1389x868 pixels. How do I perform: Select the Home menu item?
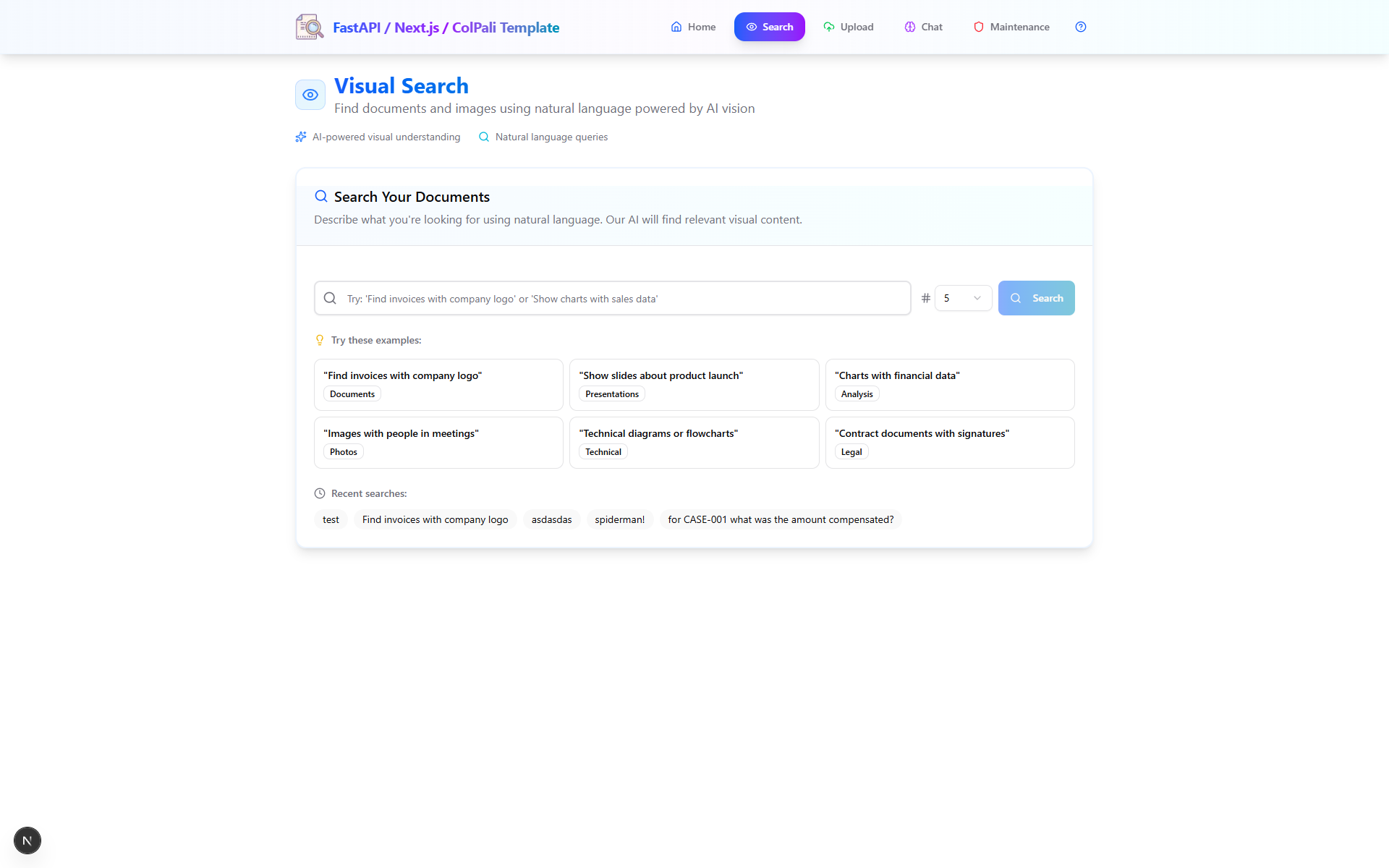[x=692, y=27]
